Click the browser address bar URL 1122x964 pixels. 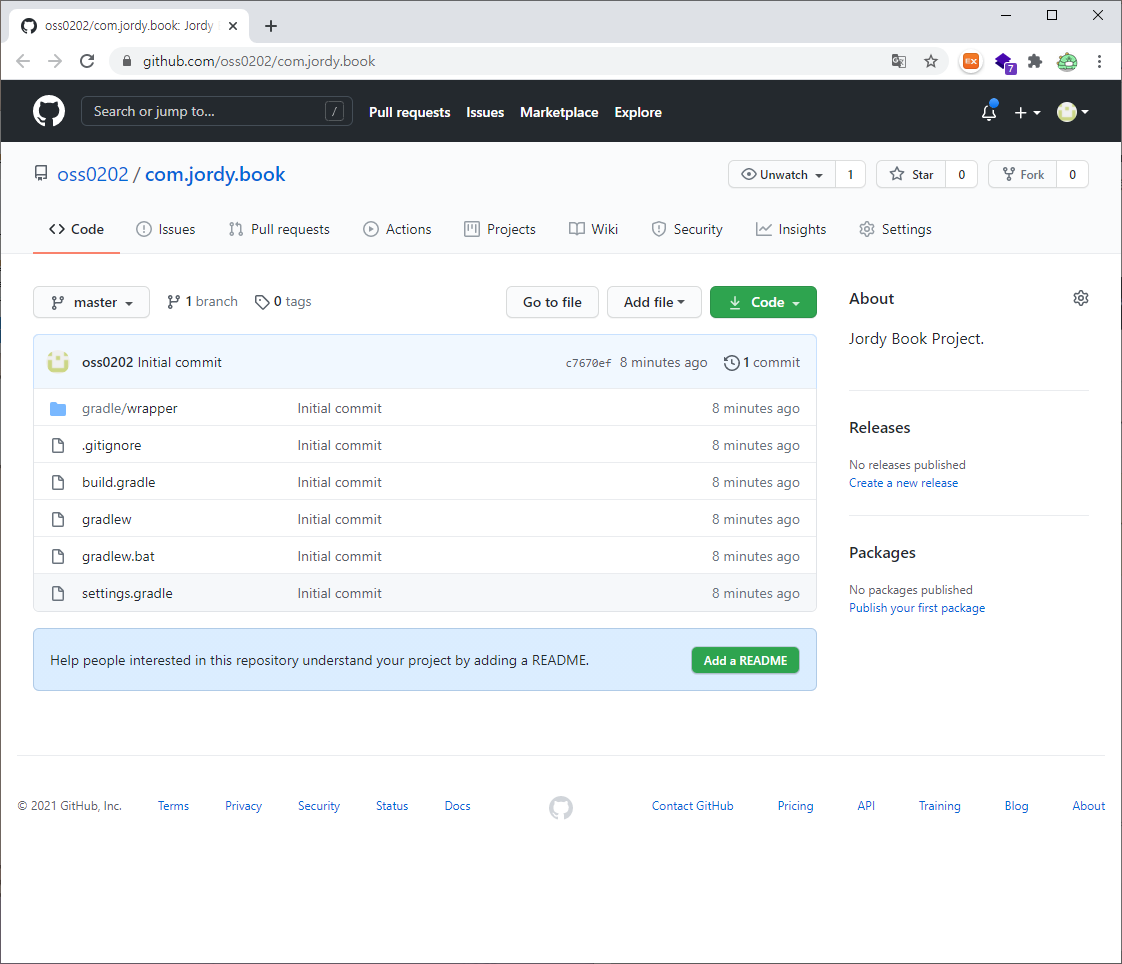pos(259,62)
